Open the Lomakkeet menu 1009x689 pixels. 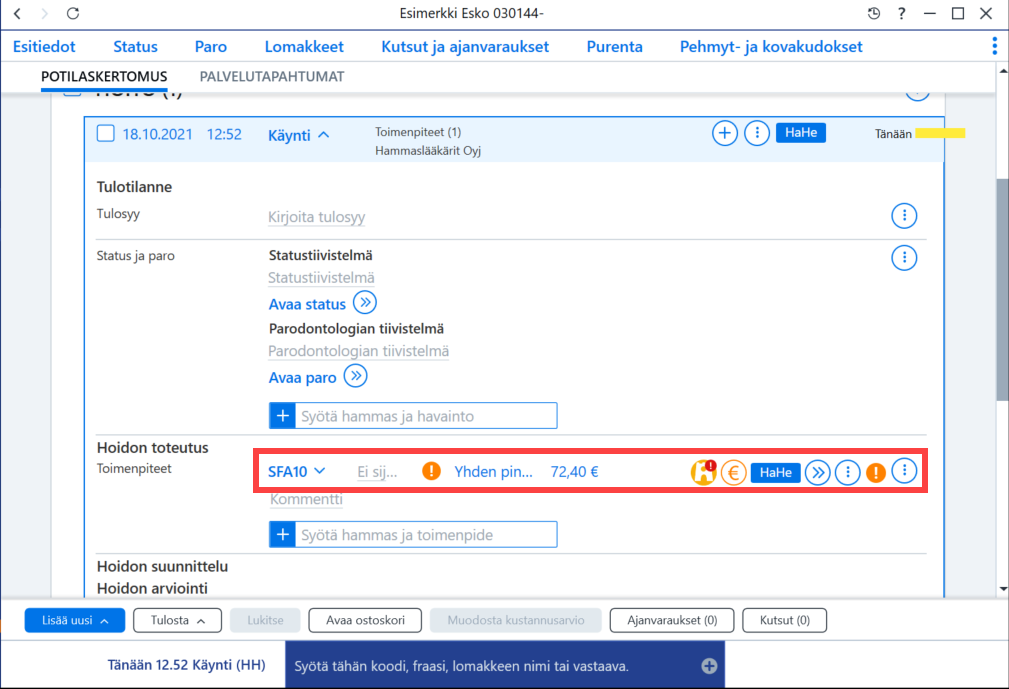tap(304, 46)
